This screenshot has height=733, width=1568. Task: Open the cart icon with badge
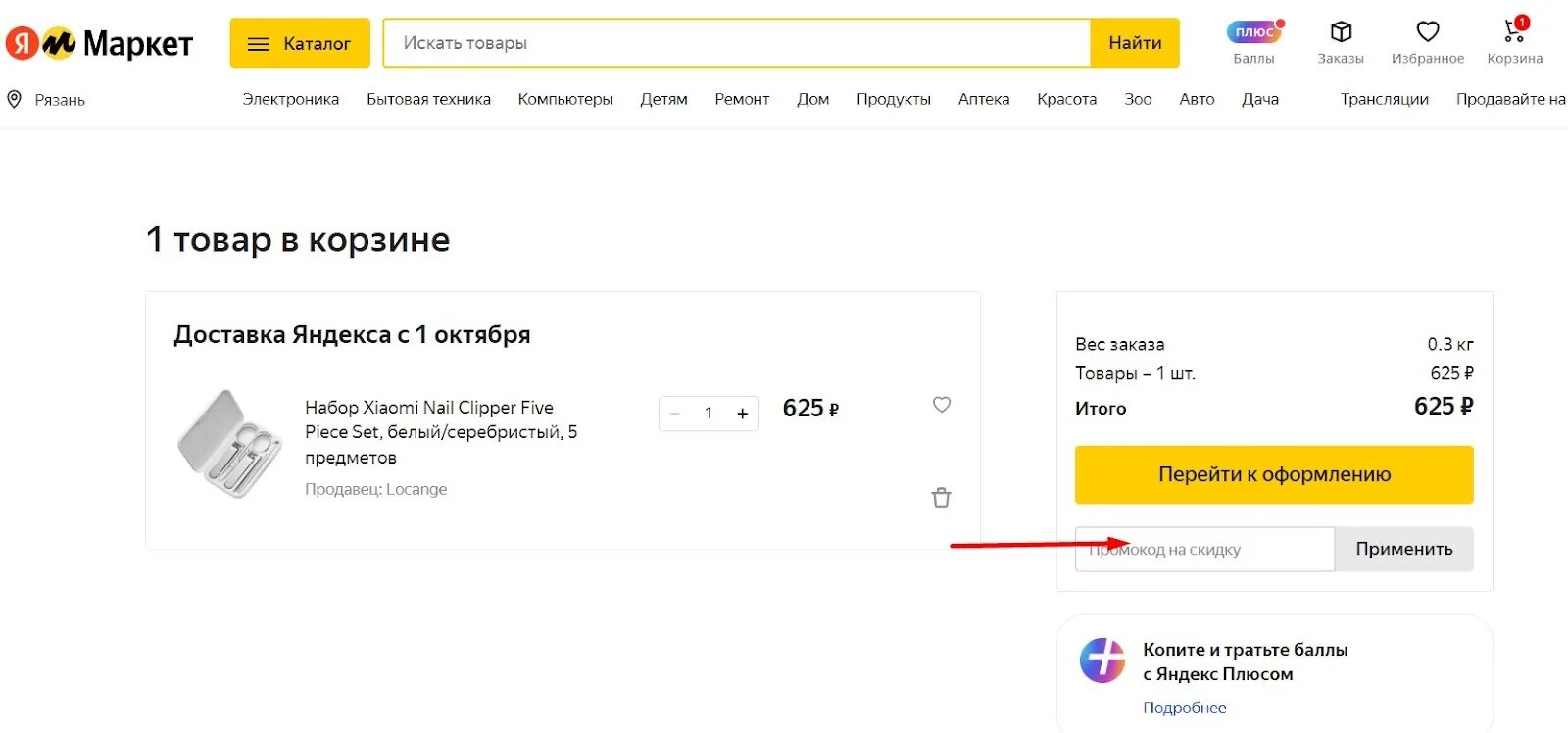click(1515, 29)
